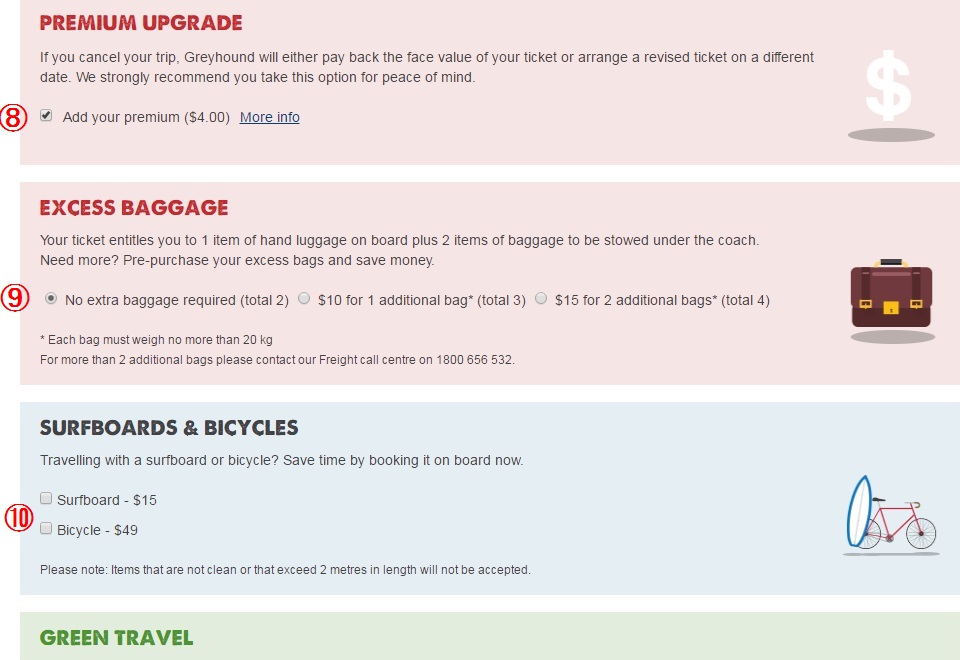Click the Premium Upgrade heading
The width and height of the screenshot is (976, 660).
click(141, 23)
